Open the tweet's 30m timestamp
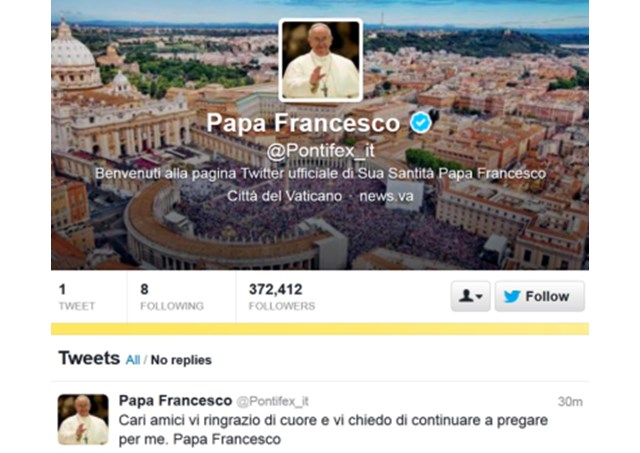 (x=570, y=402)
